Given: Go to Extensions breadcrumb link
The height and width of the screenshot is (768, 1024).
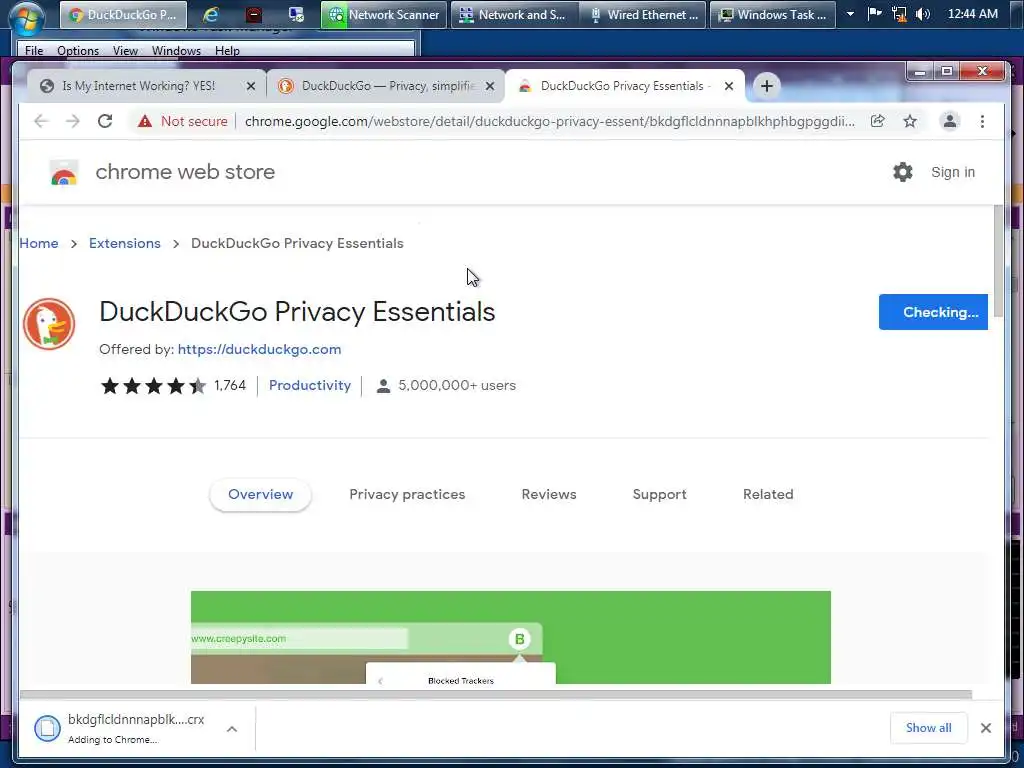Looking at the screenshot, I should point(125,244).
